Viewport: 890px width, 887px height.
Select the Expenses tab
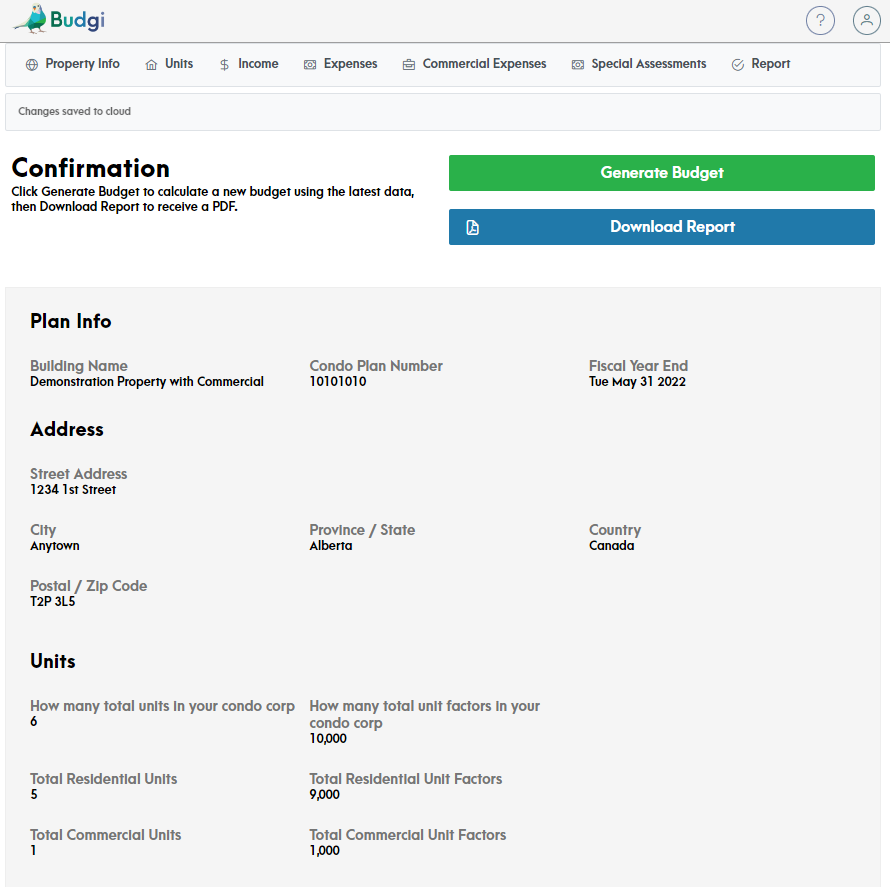click(x=341, y=64)
